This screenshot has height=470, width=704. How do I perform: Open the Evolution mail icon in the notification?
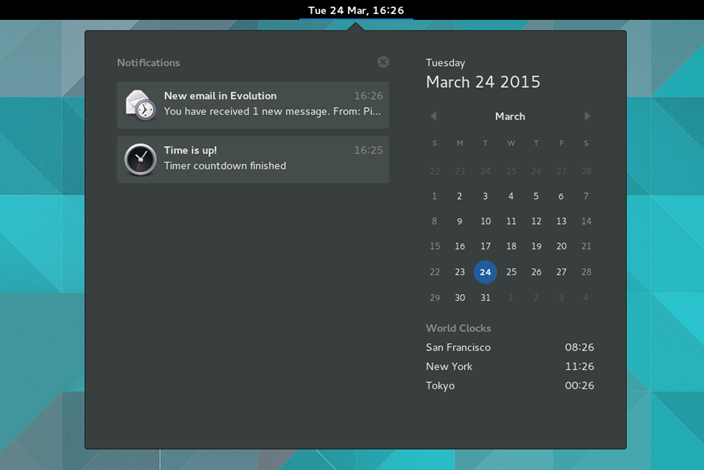coord(141,105)
